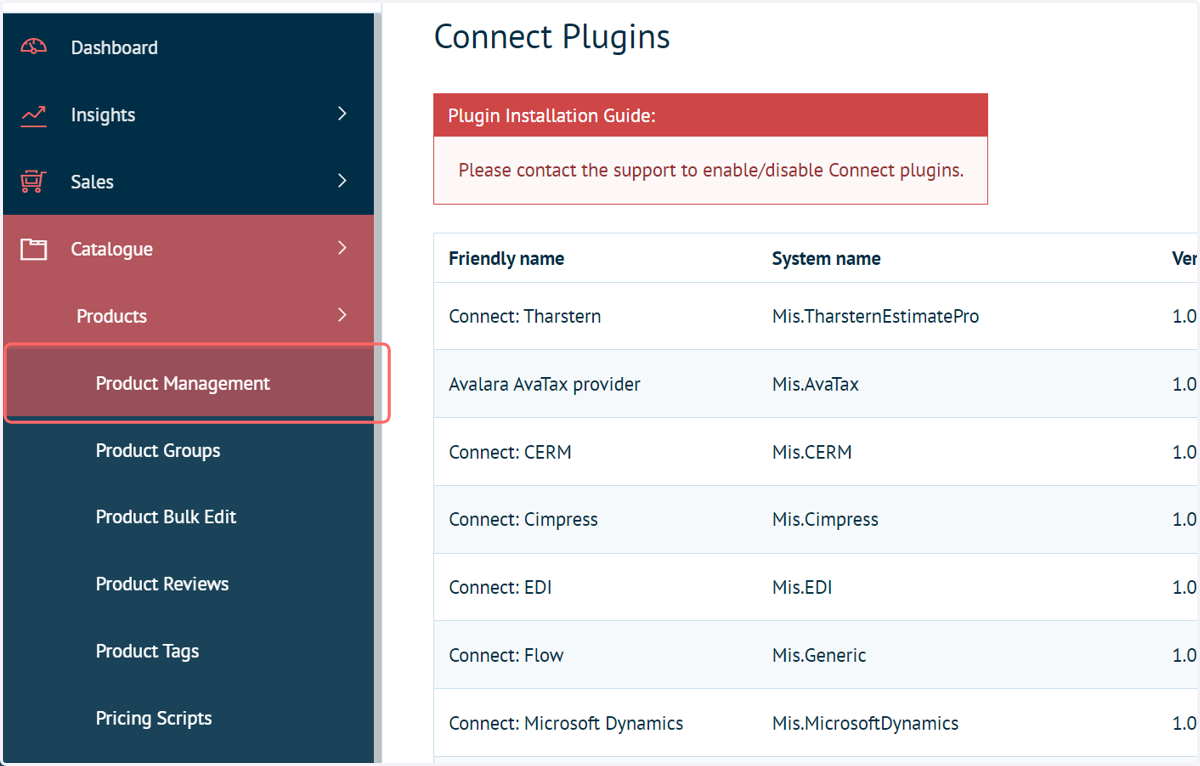
Task: Open the Sales menu label
Action: coord(92,182)
